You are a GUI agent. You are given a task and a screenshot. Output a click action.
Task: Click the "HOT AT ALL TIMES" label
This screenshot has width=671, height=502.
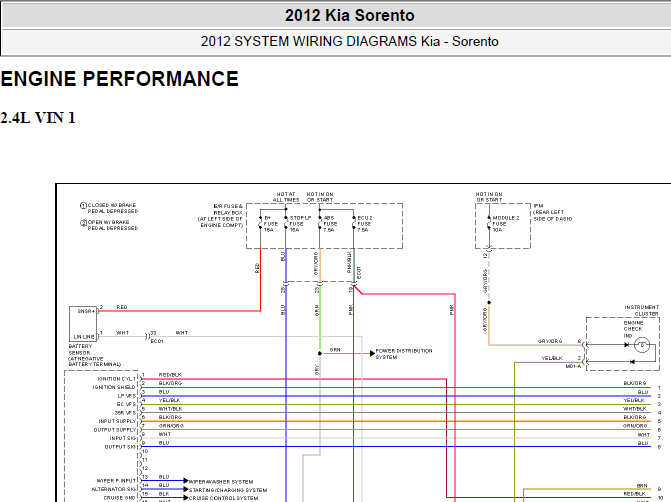click(286, 197)
